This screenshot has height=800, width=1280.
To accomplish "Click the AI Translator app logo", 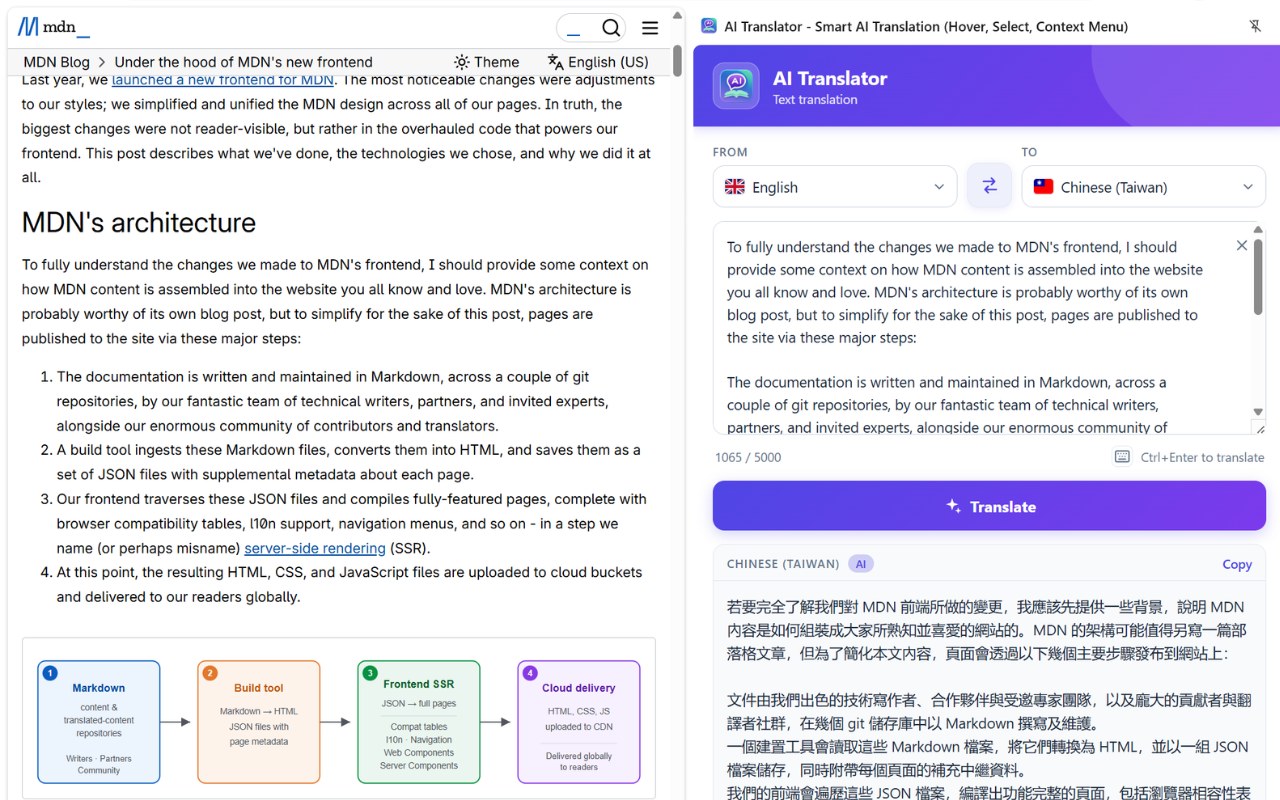I will [x=736, y=86].
